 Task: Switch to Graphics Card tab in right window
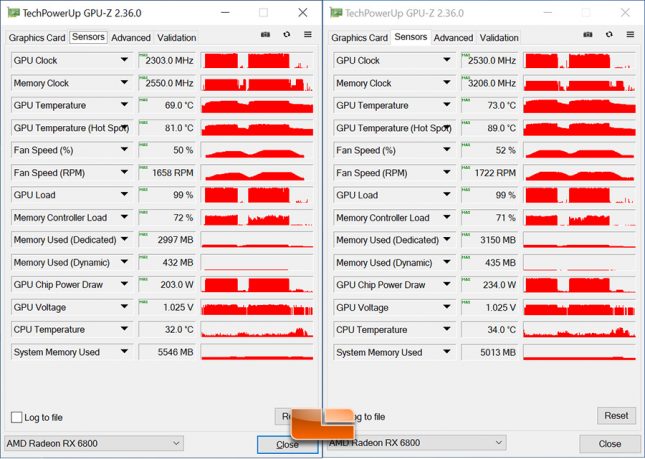pyautogui.click(x=360, y=37)
